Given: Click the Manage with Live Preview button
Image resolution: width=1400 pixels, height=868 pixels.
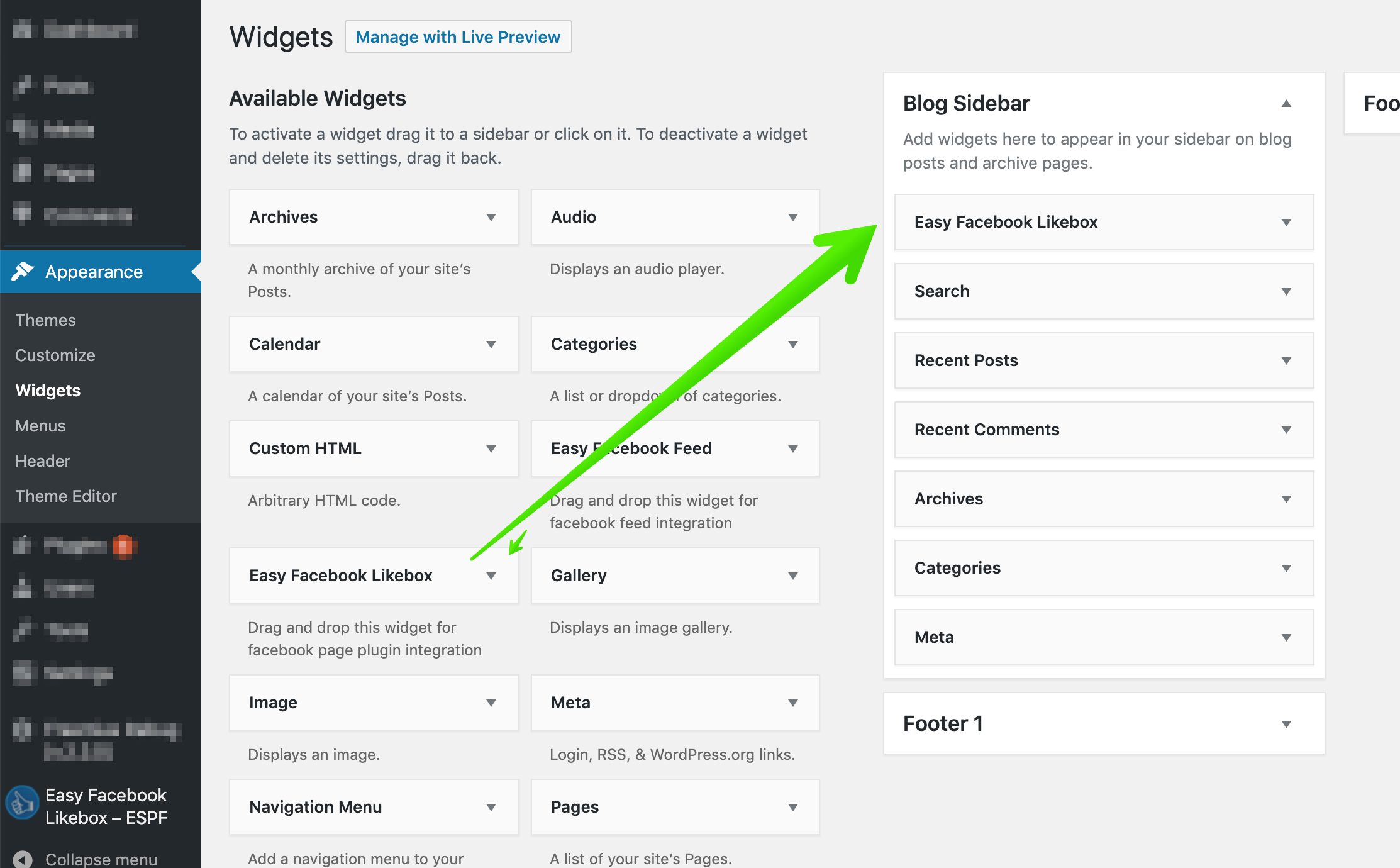Looking at the screenshot, I should tap(458, 36).
